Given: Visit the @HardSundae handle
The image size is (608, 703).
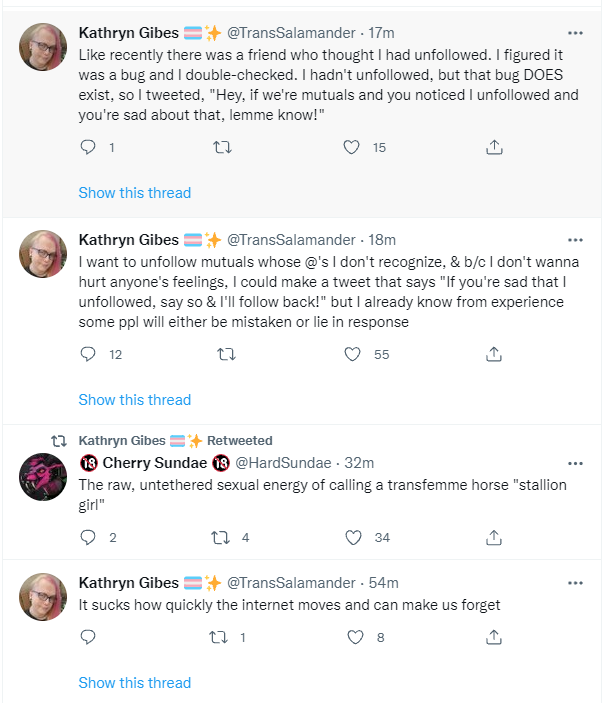Looking at the screenshot, I should [283, 463].
